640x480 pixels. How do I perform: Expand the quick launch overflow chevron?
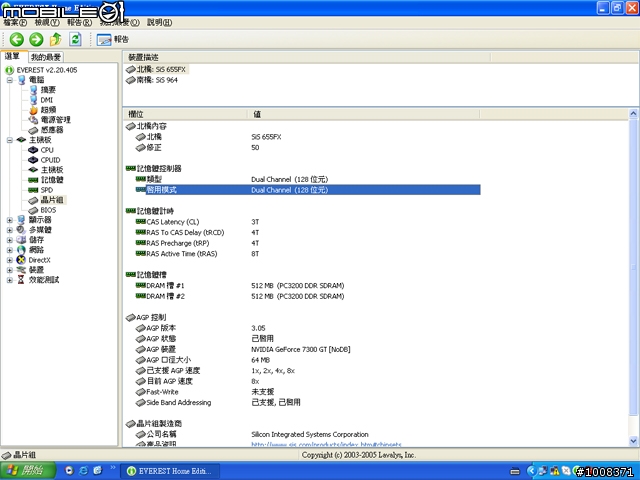[113, 468]
